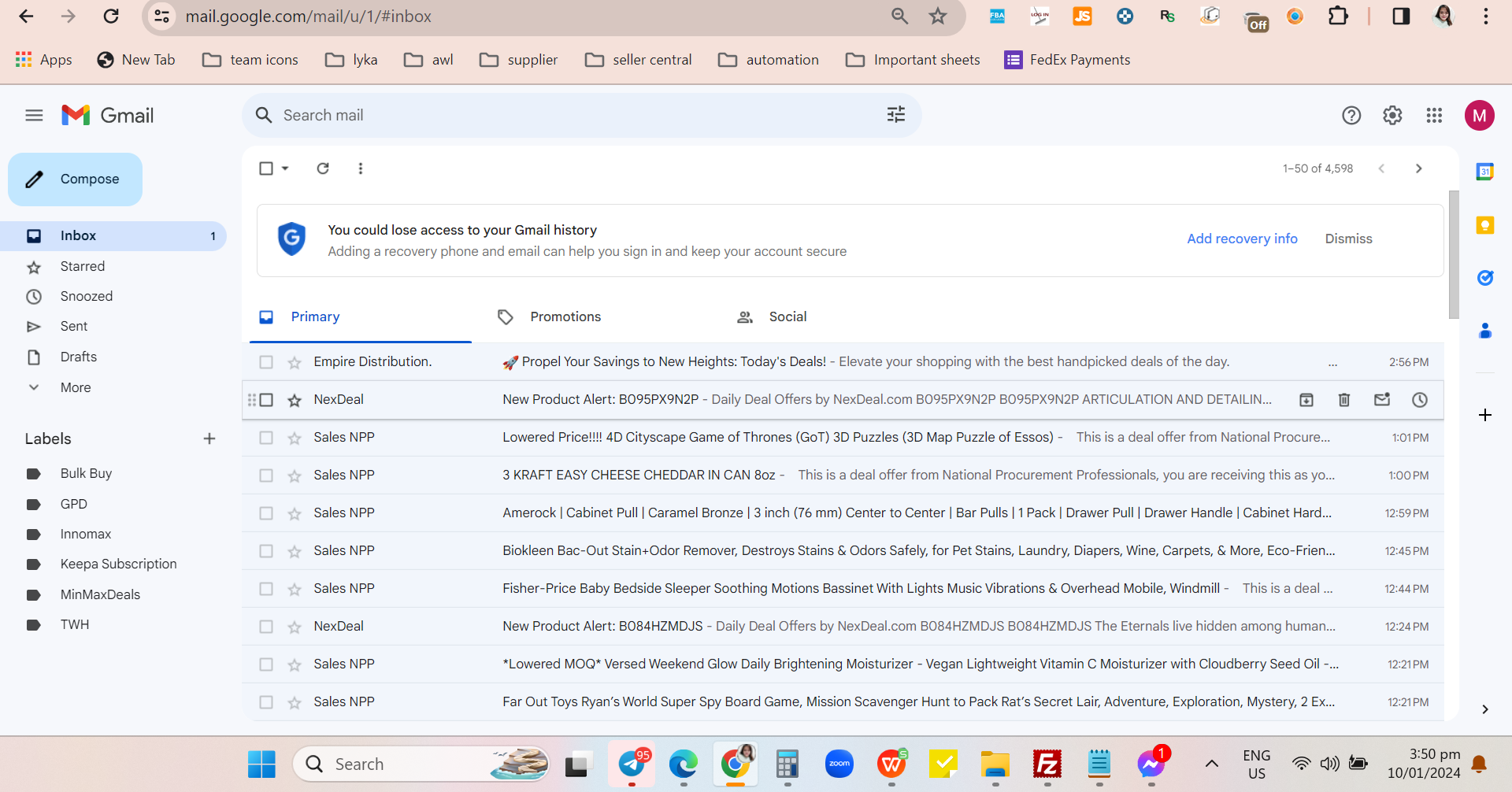Select the Game of Thrones puzzle email checkbox
The height and width of the screenshot is (792, 1512).
pos(266,438)
